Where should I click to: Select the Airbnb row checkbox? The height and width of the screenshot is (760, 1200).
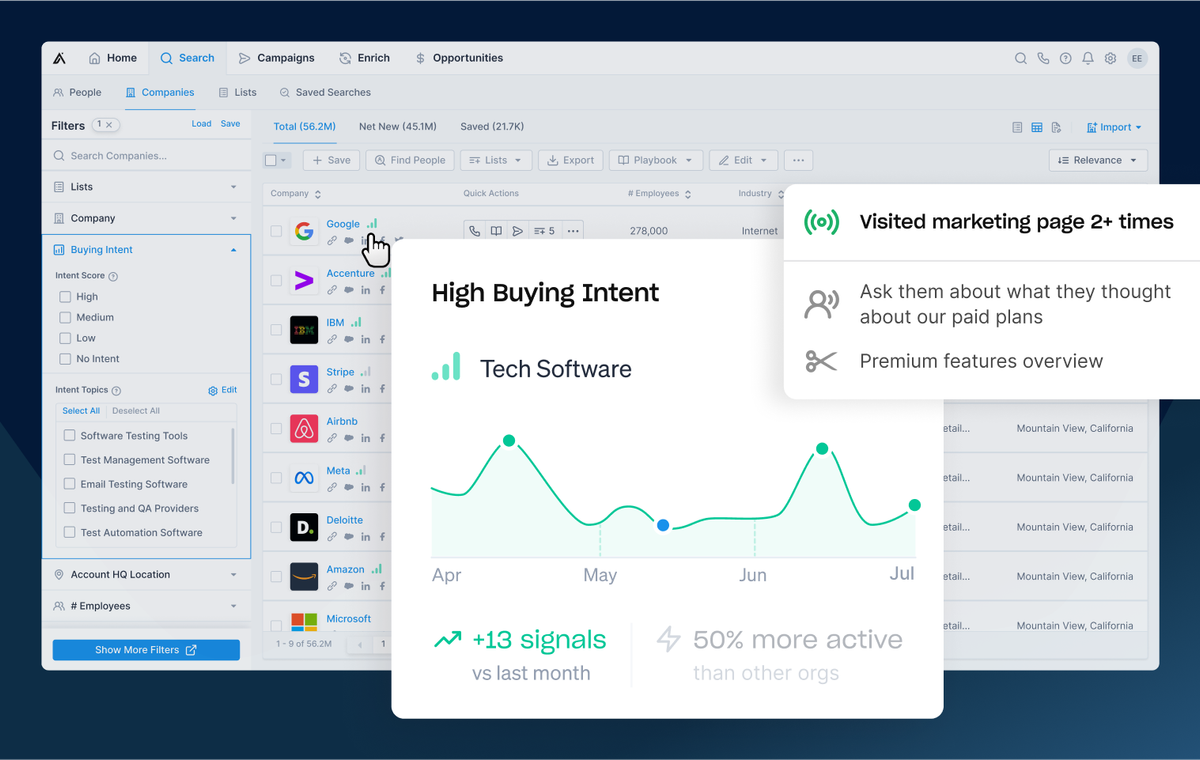(276, 429)
